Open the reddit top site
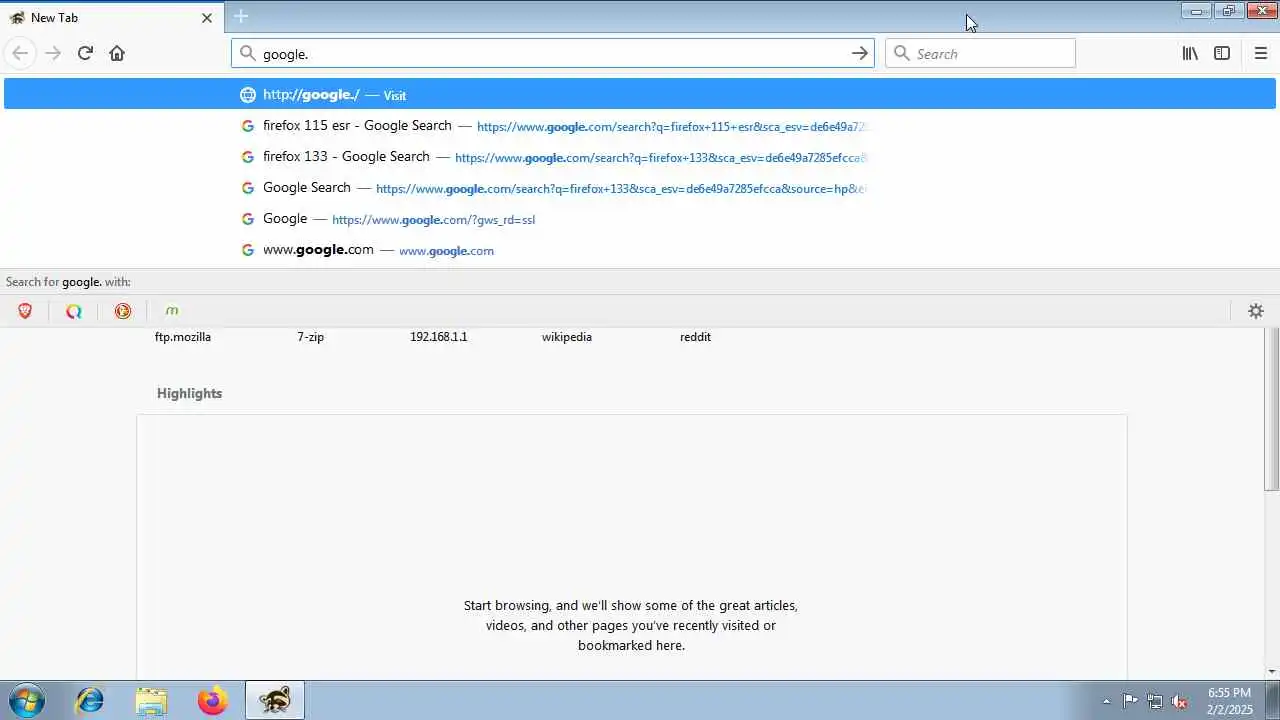1280x720 pixels. click(695, 337)
